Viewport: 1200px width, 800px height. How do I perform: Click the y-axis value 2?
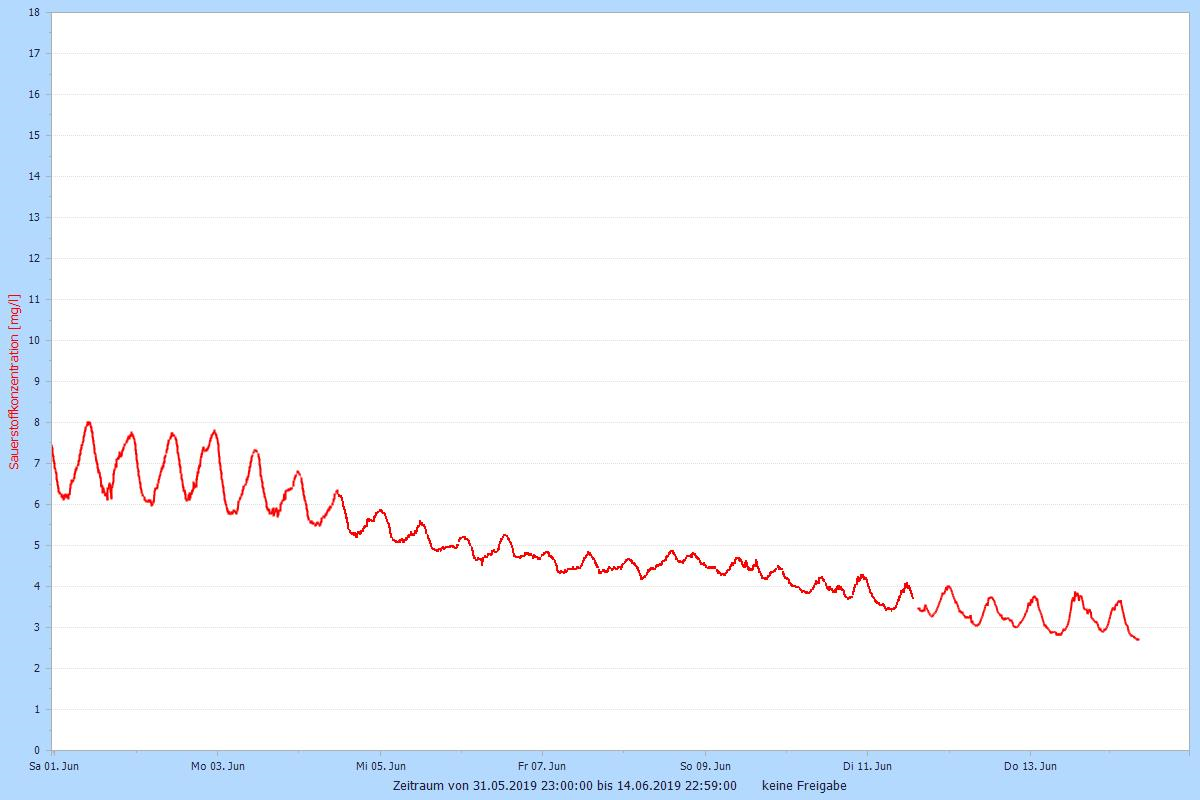(x=37, y=668)
